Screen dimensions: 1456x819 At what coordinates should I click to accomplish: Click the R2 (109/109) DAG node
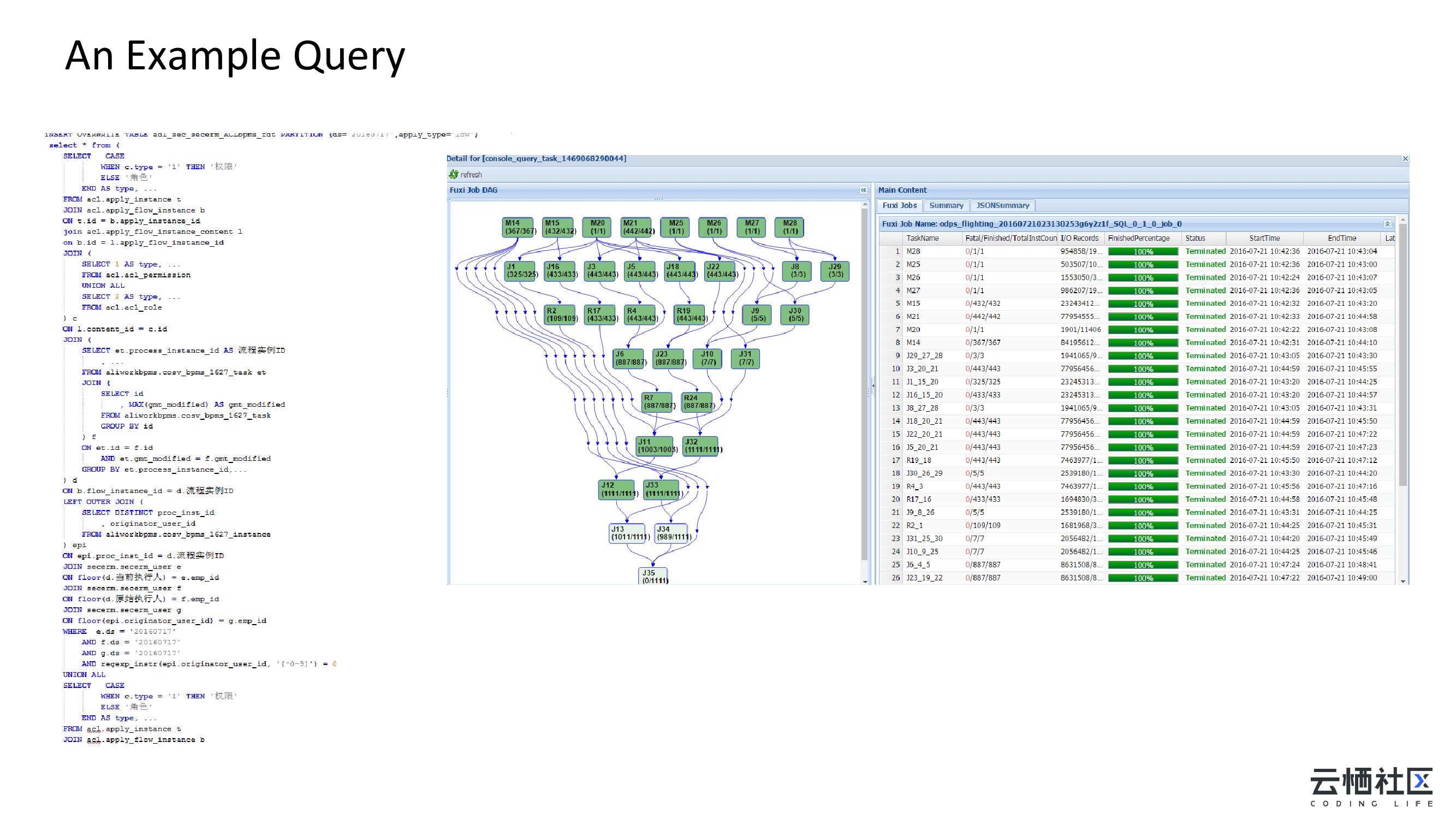tap(560, 315)
